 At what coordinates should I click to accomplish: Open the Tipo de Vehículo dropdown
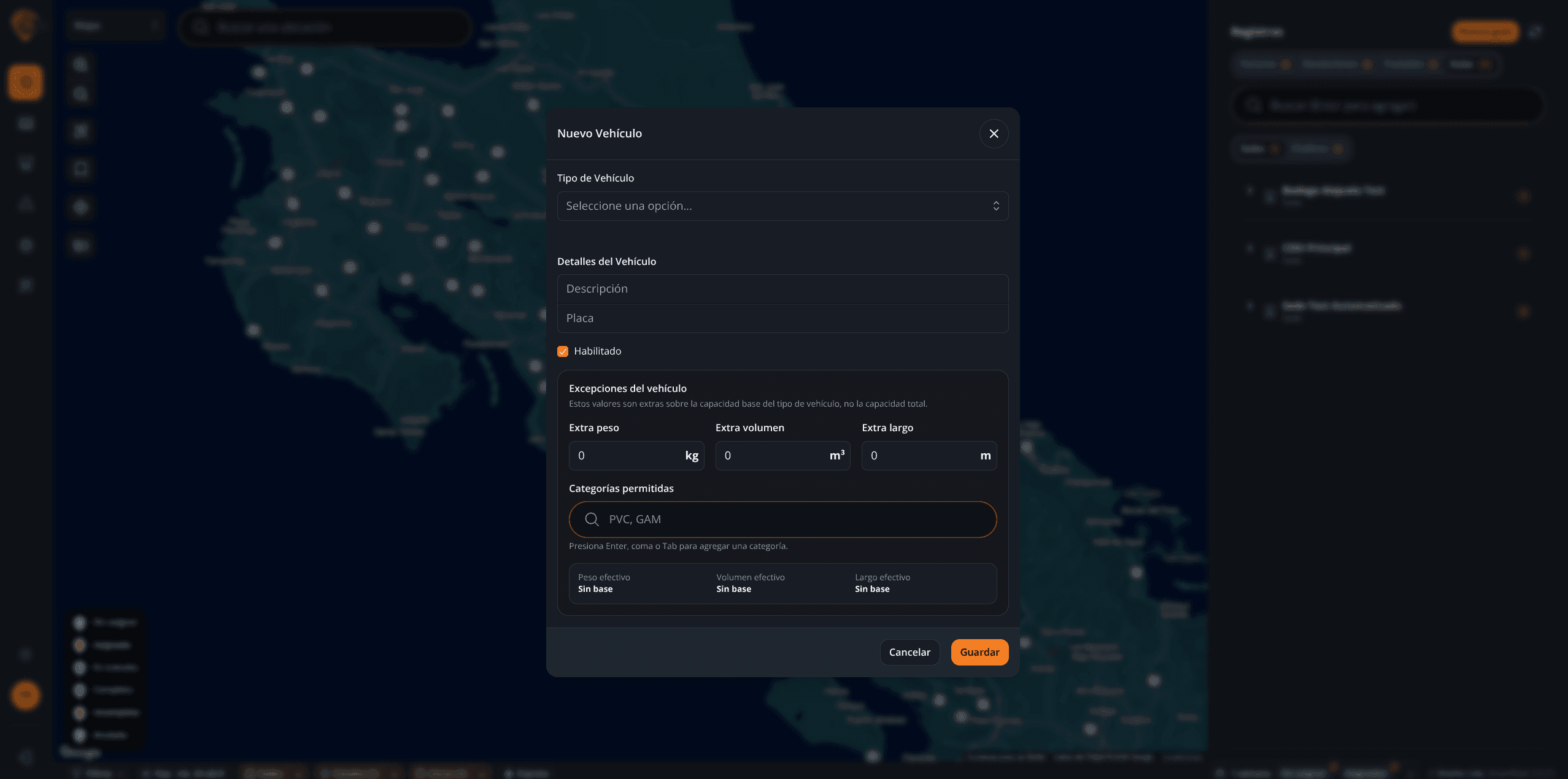pos(782,206)
